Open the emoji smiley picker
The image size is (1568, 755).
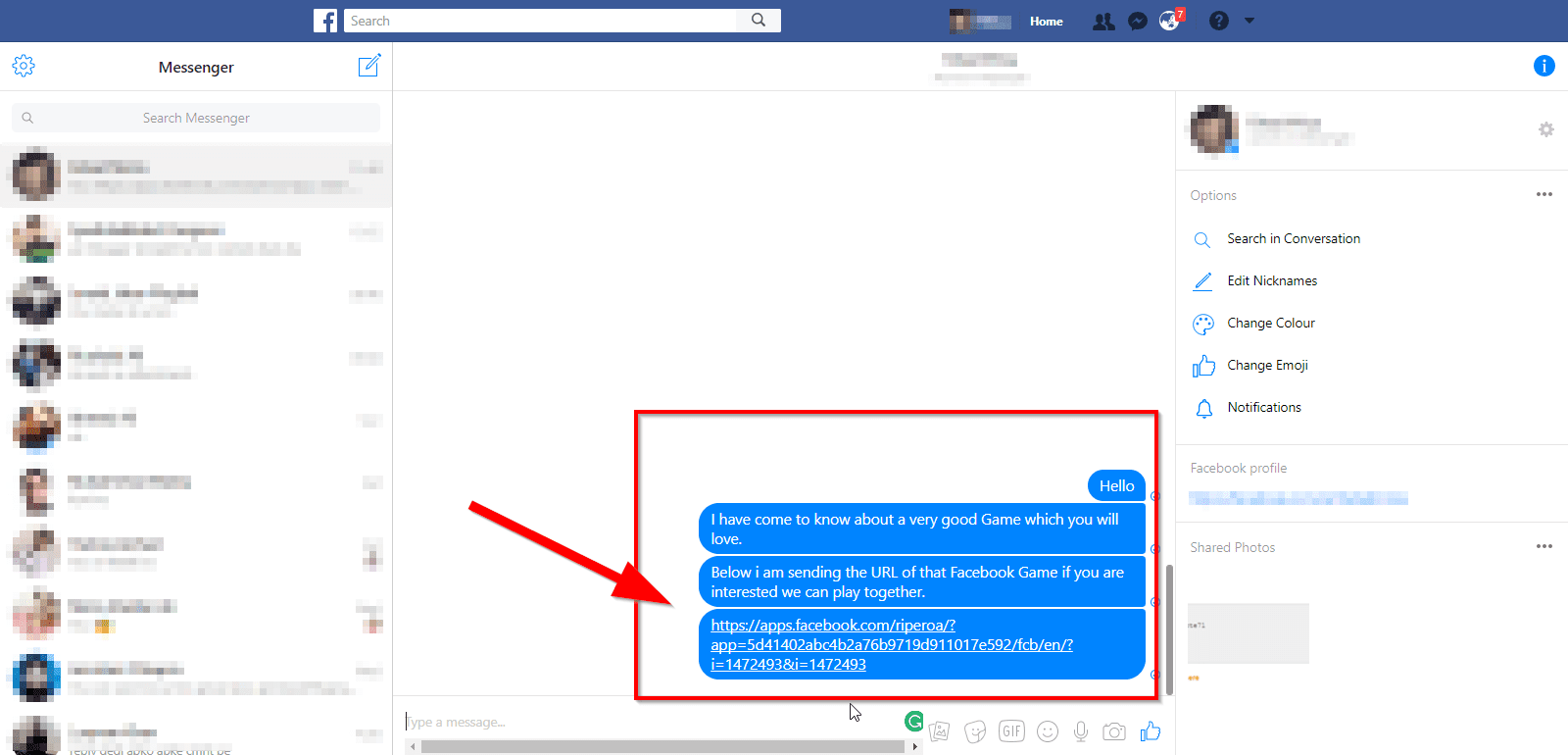point(1048,731)
